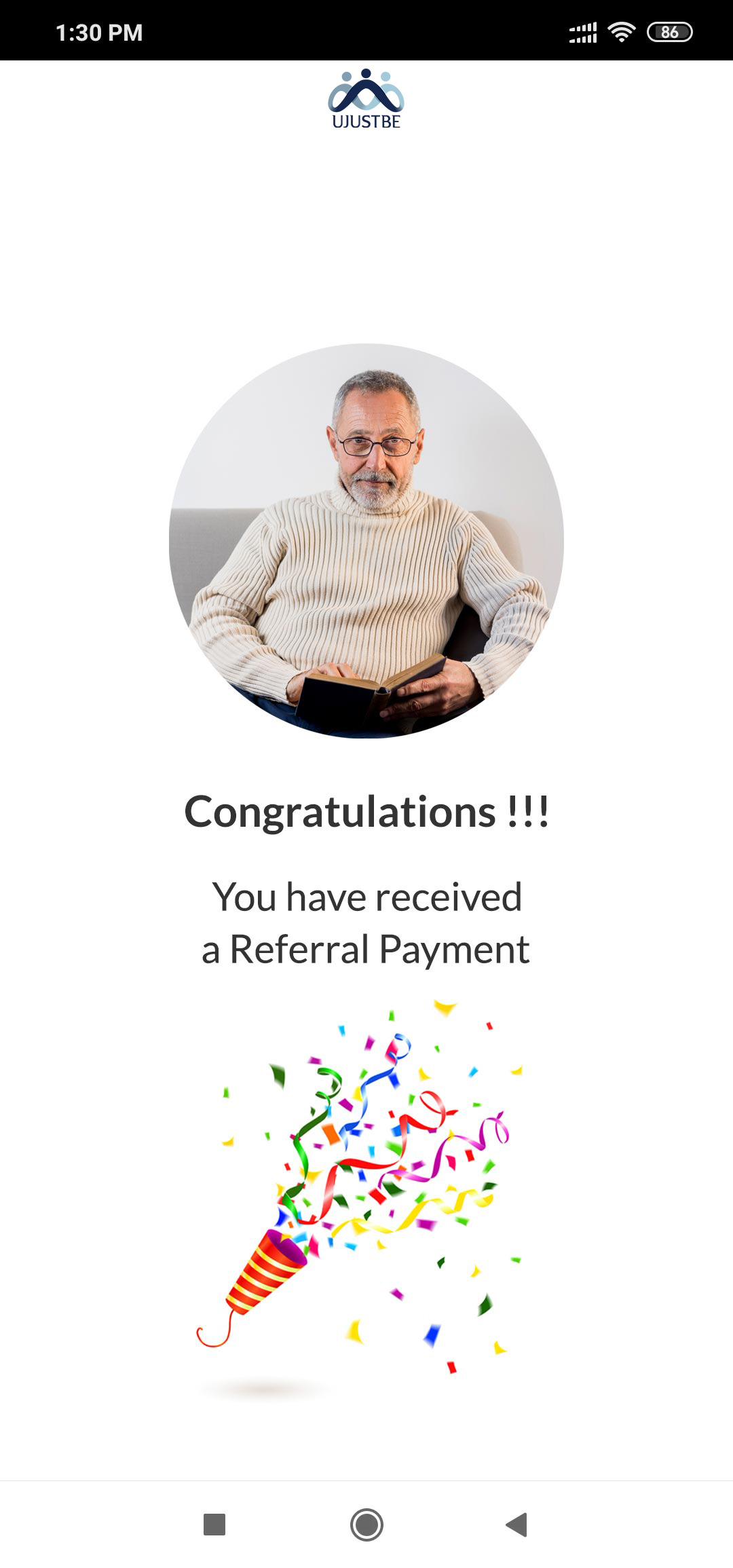Tap the Congratulations !!! heading

click(x=366, y=813)
